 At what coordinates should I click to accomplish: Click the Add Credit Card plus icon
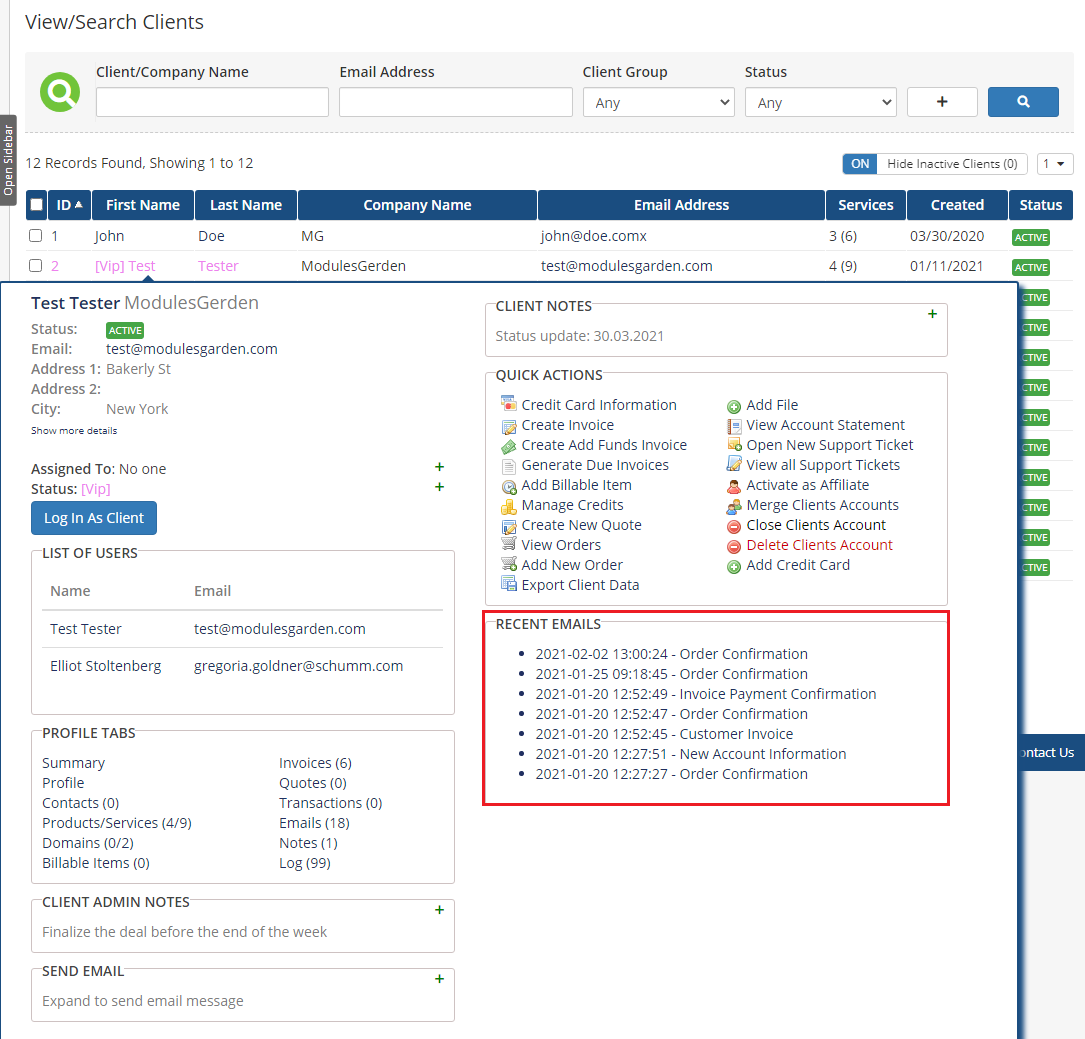pyautogui.click(x=733, y=567)
